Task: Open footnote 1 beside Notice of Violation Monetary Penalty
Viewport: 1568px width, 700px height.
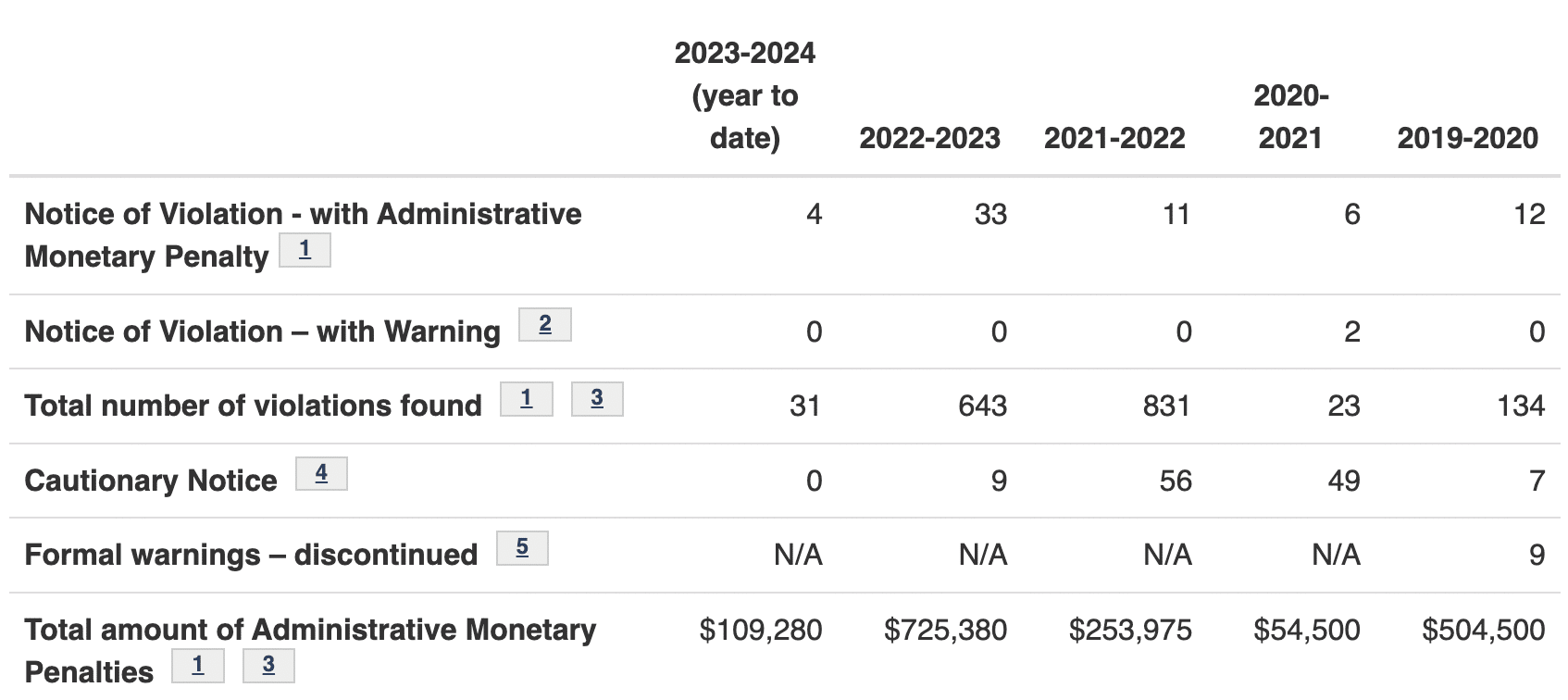Action: pos(305,250)
